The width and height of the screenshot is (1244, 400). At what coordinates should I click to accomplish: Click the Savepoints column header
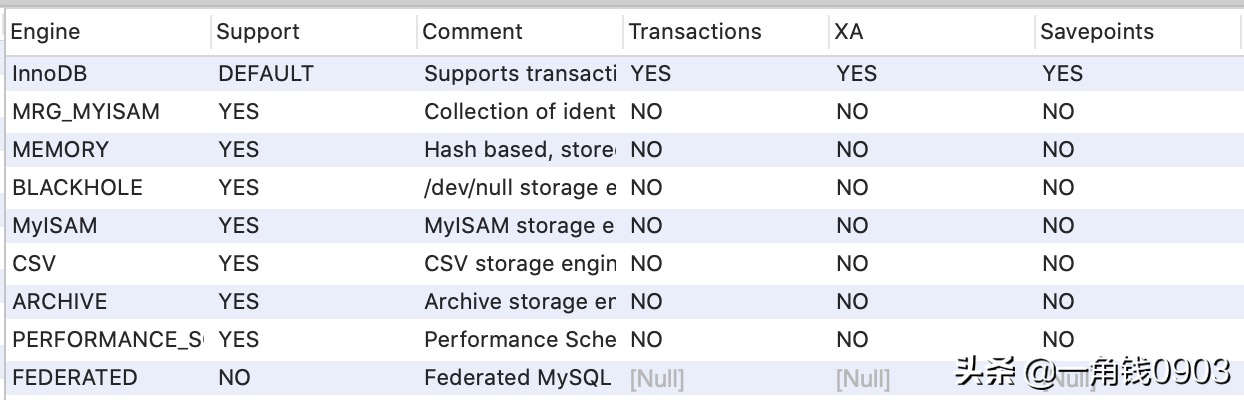pyautogui.click(x=1137, y=32)
